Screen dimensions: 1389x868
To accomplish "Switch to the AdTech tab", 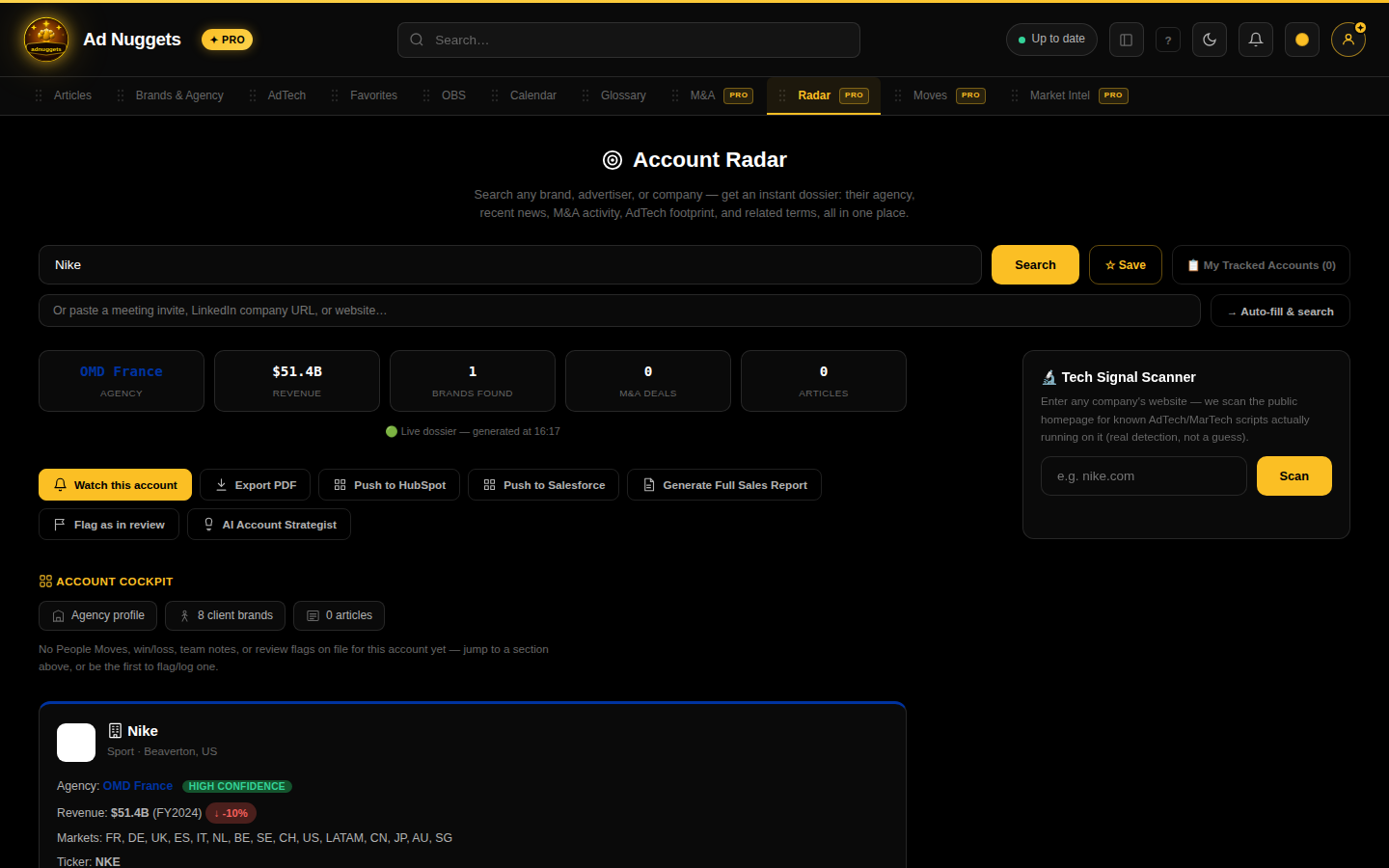I will (286, 95).
